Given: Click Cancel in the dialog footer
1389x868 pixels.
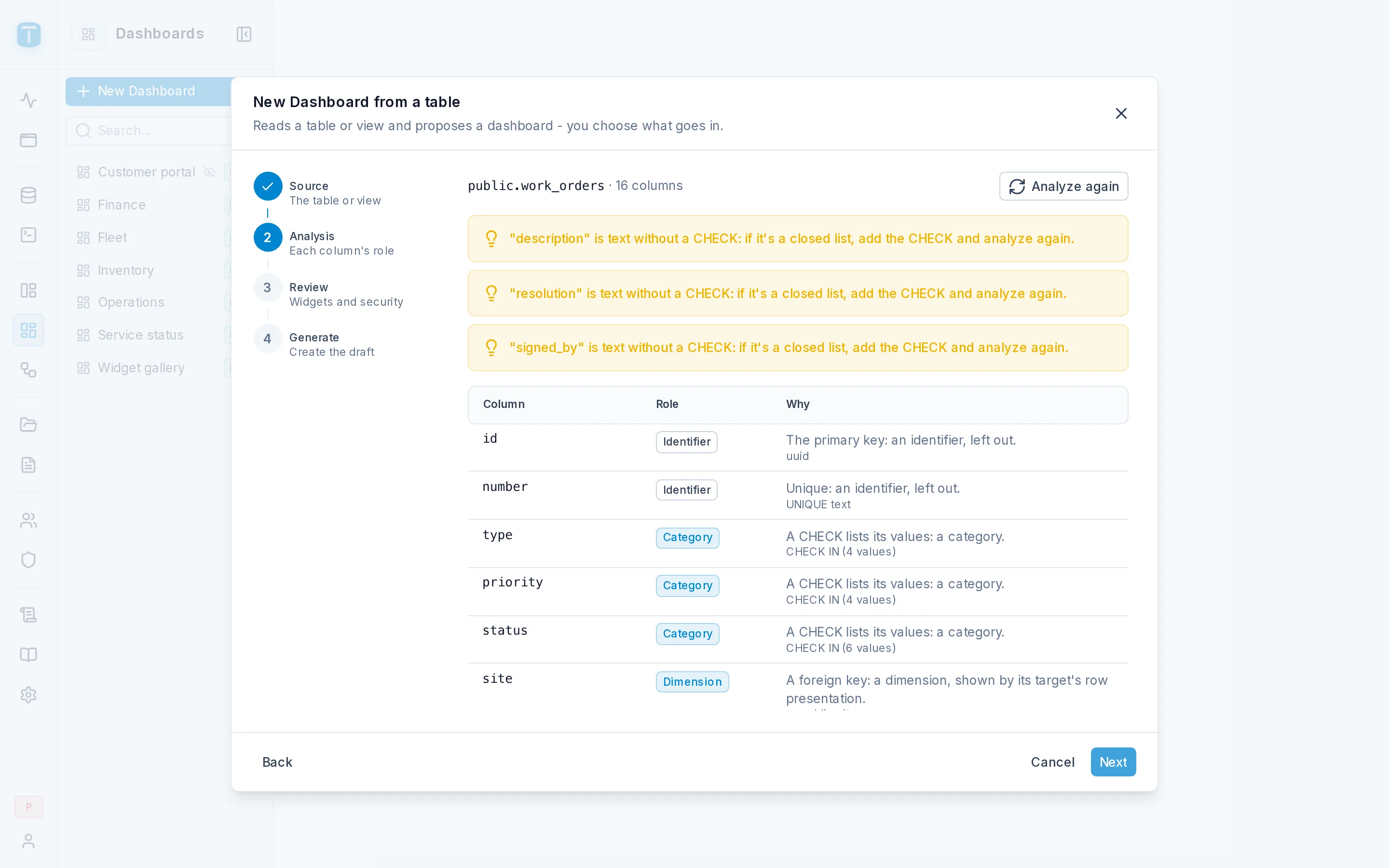Looking at the screenshot, I should click(1052, 762).
